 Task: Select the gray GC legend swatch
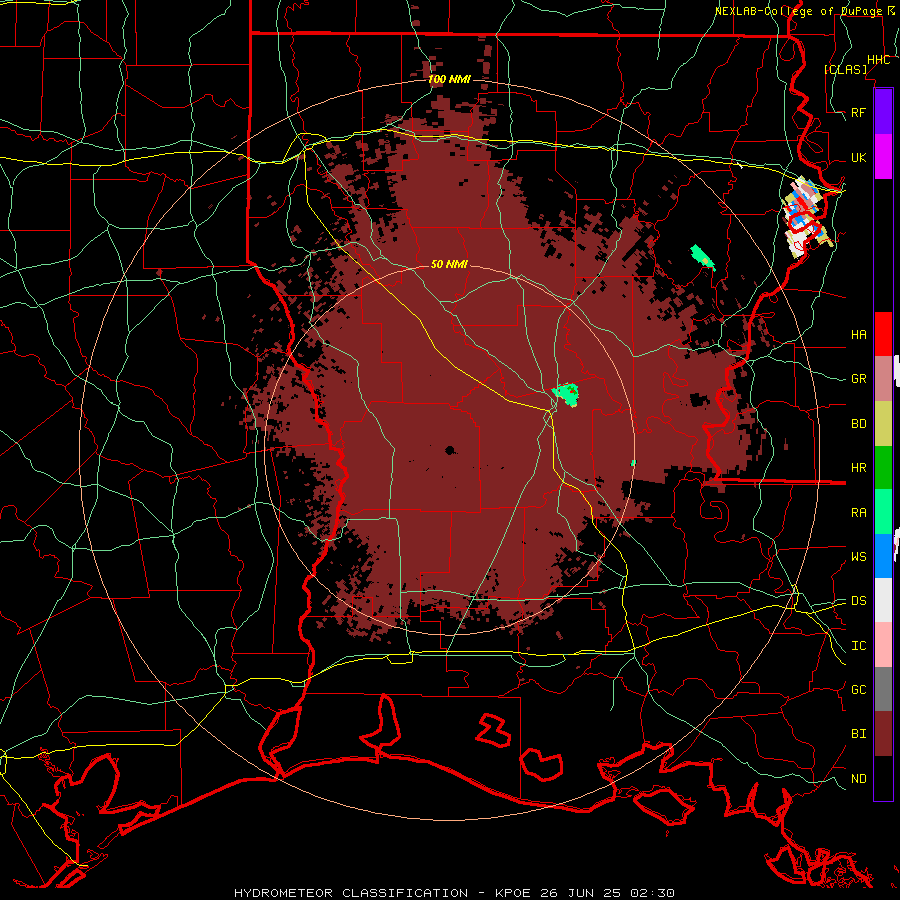(883, 689)
